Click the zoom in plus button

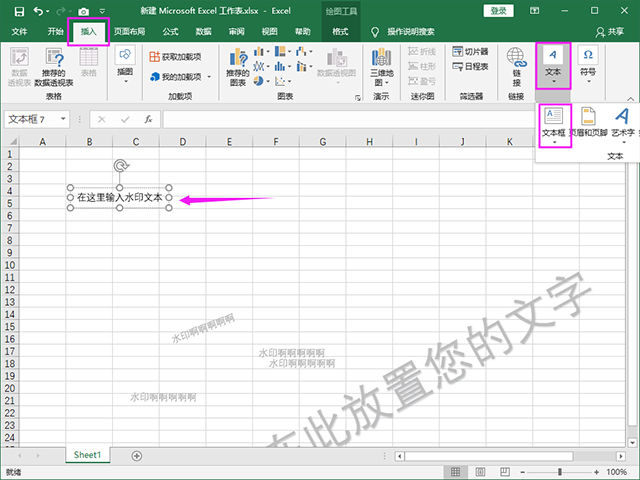coord(596,472)
